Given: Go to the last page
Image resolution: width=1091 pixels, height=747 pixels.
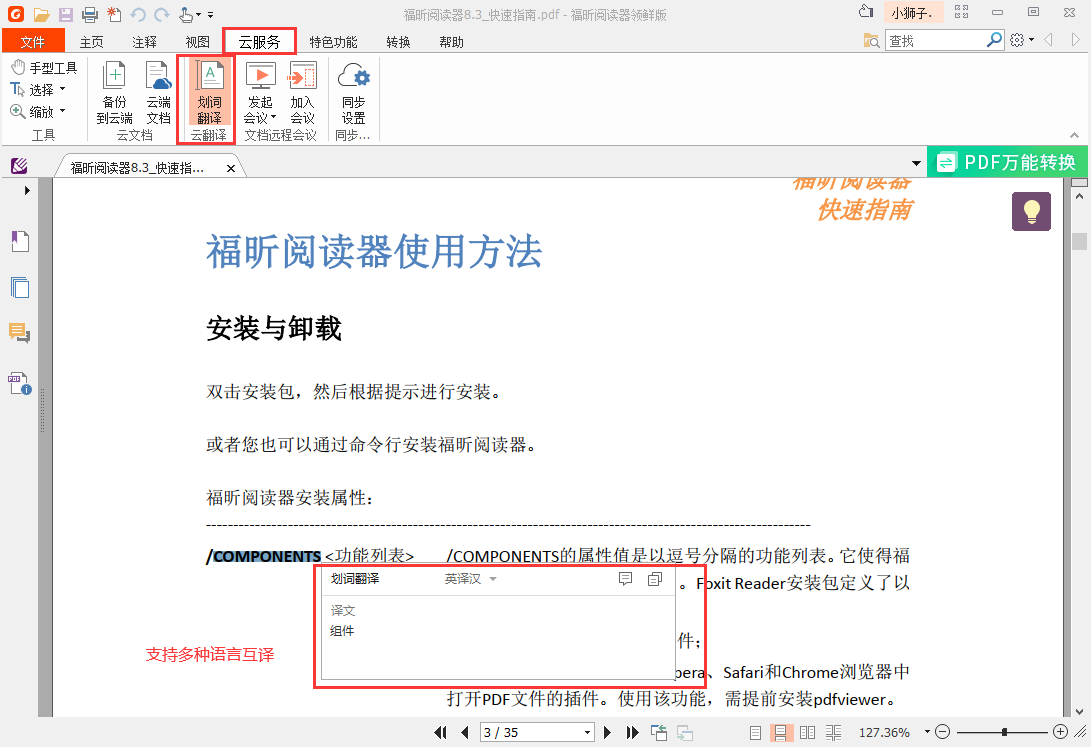Looking at the screenshot, I should pos(632,732).
